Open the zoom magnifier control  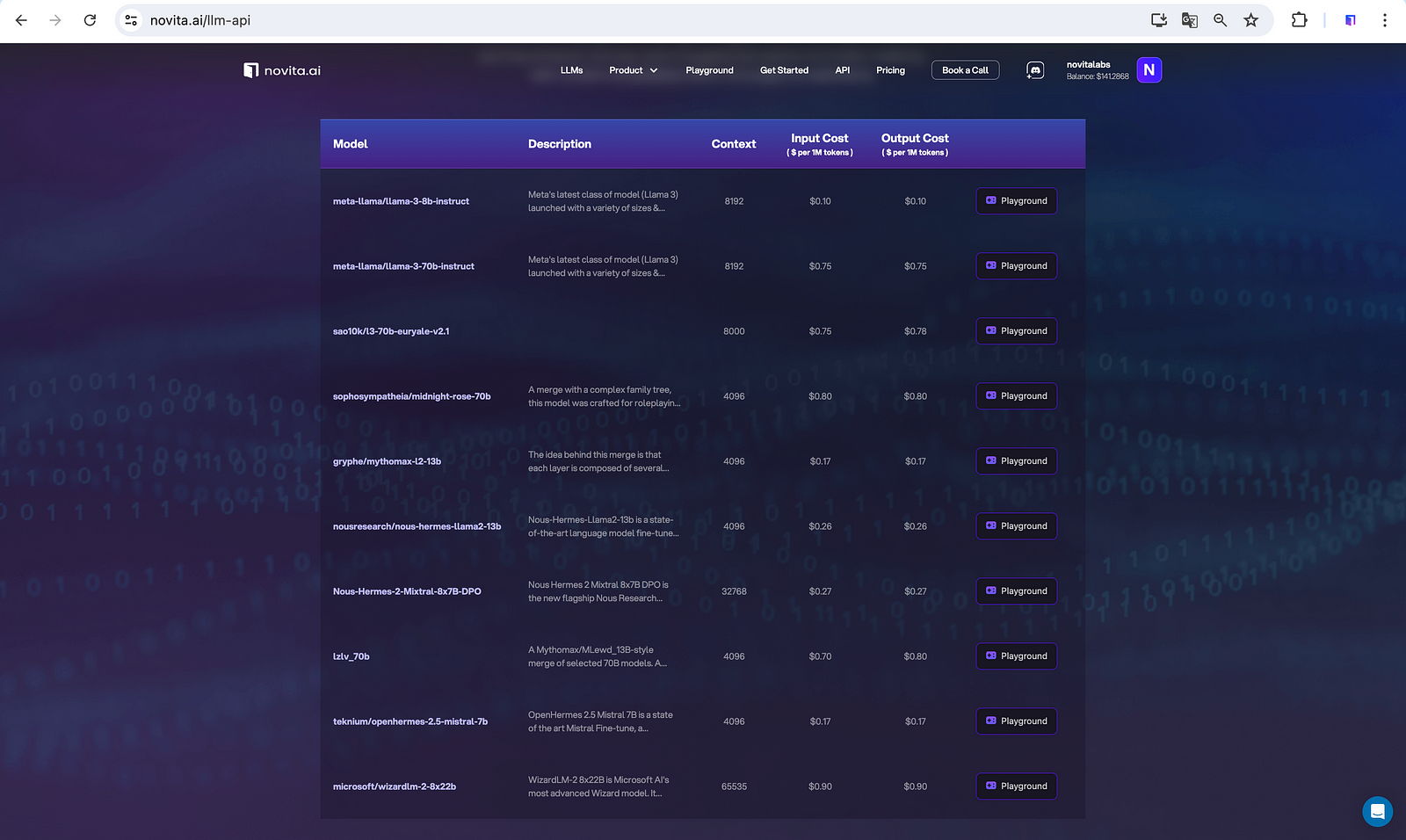point(1221,20)
